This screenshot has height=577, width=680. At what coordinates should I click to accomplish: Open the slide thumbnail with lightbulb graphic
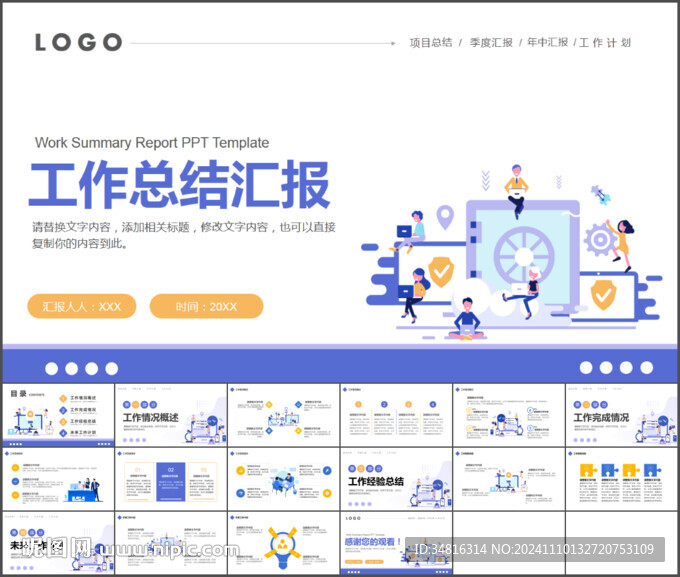pos(284,543)
